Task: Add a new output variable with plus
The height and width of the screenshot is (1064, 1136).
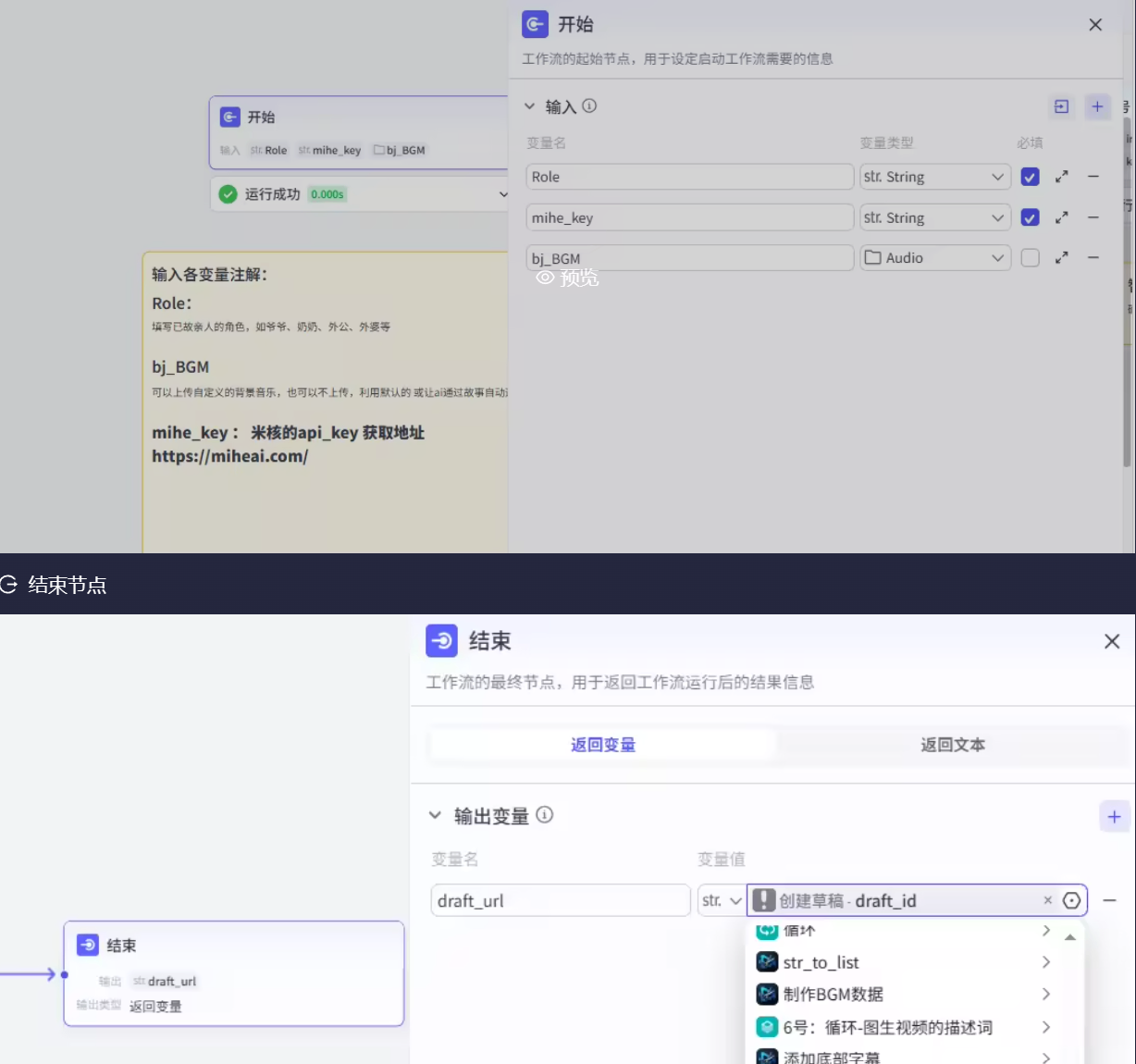Action: (1114, 816)
